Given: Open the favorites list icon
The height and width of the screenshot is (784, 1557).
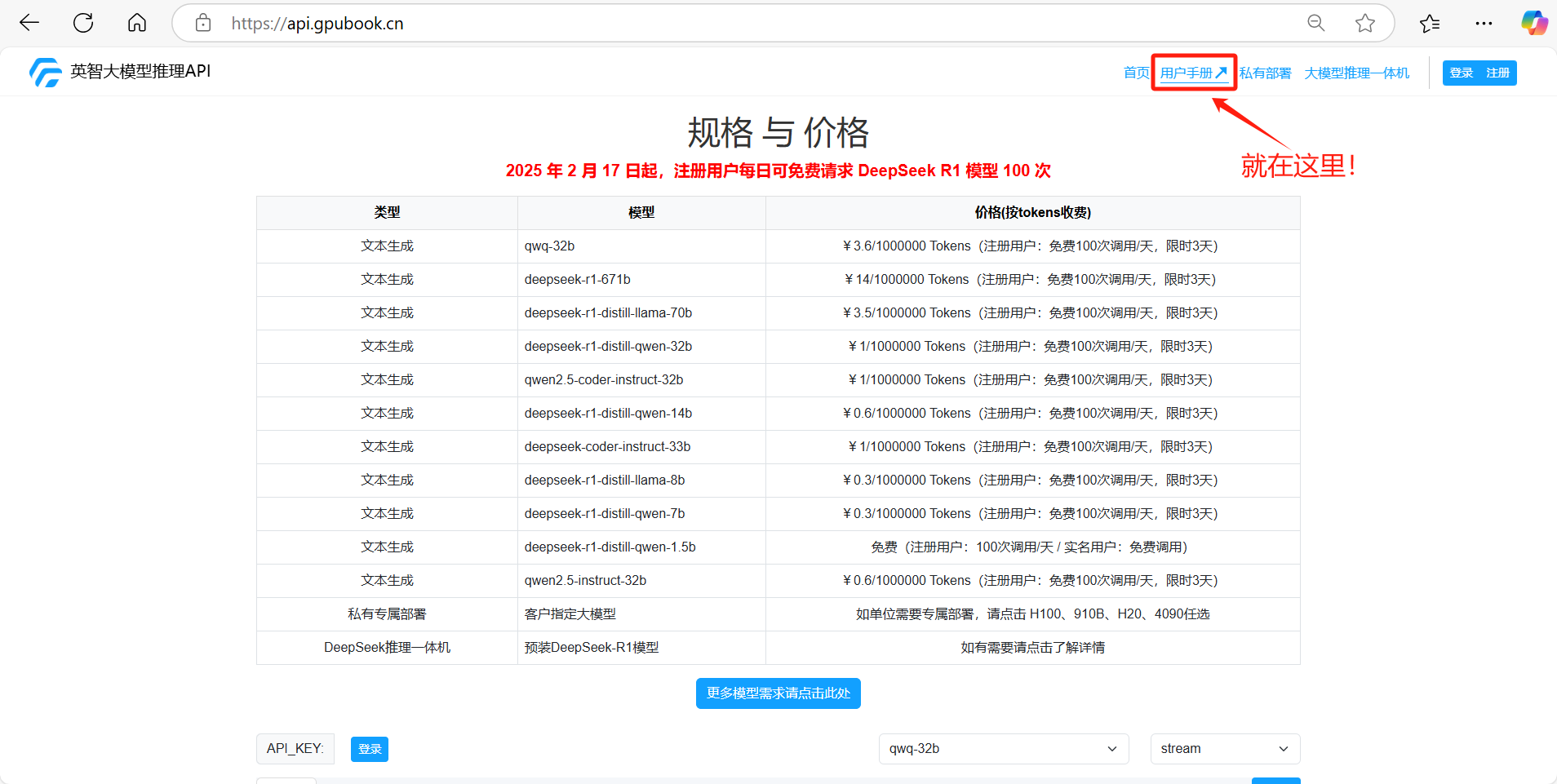Looking at the screenshot, I should [x=1430, y=23].
